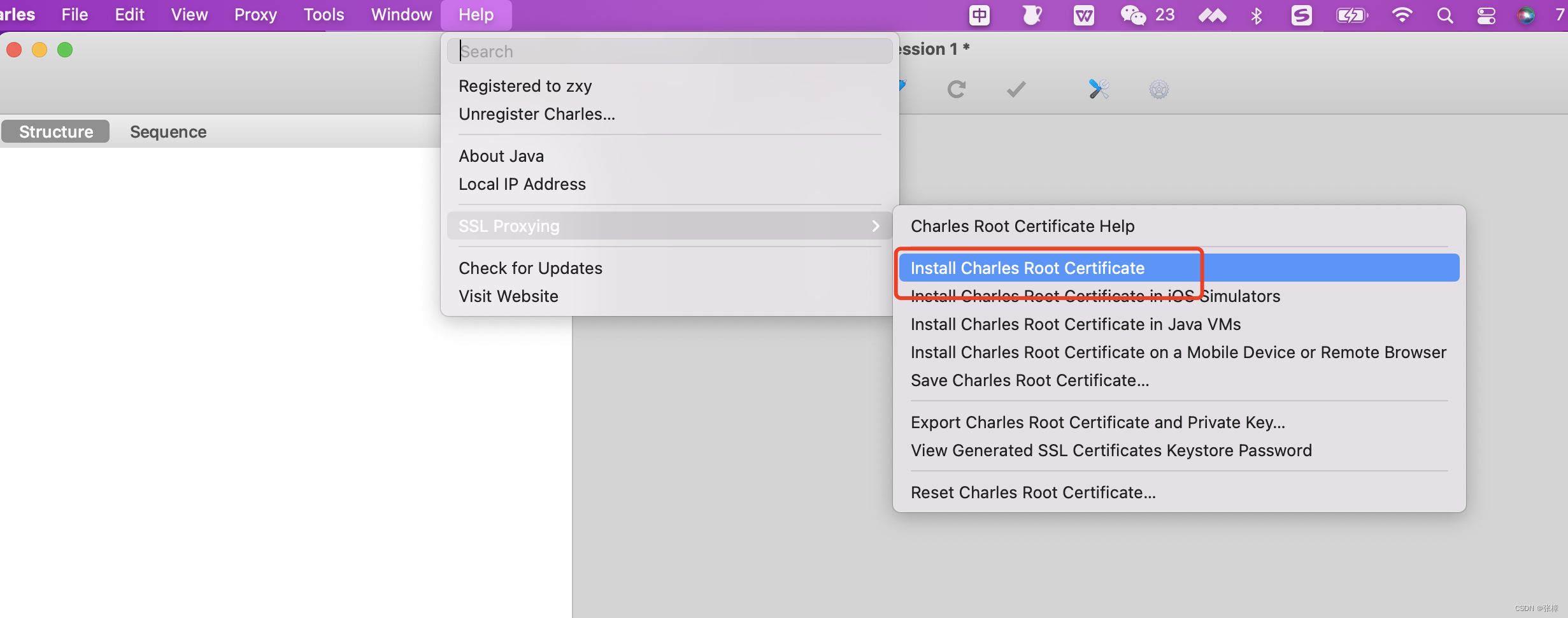Click the green zoom window button

point(65,50)
